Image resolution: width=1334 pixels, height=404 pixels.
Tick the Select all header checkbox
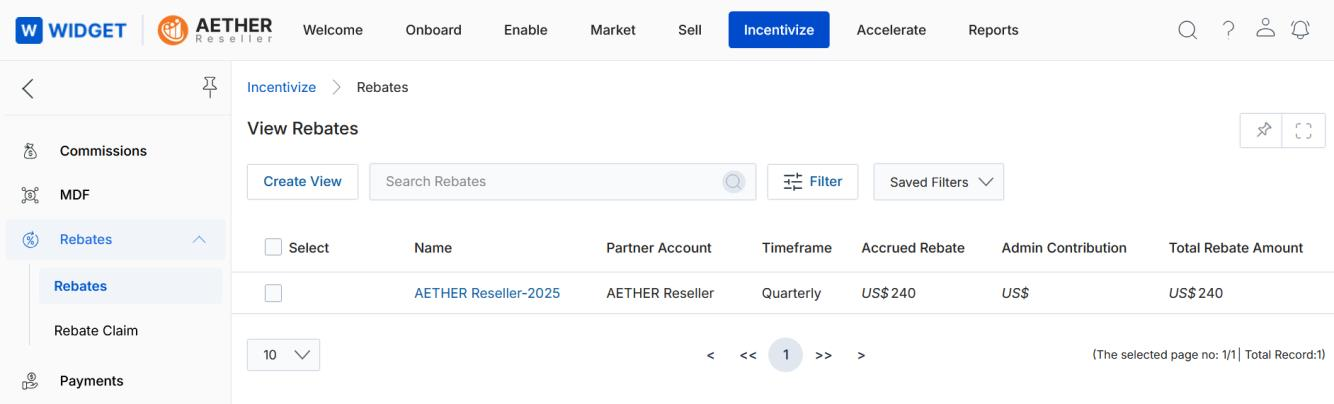(273, 248)
